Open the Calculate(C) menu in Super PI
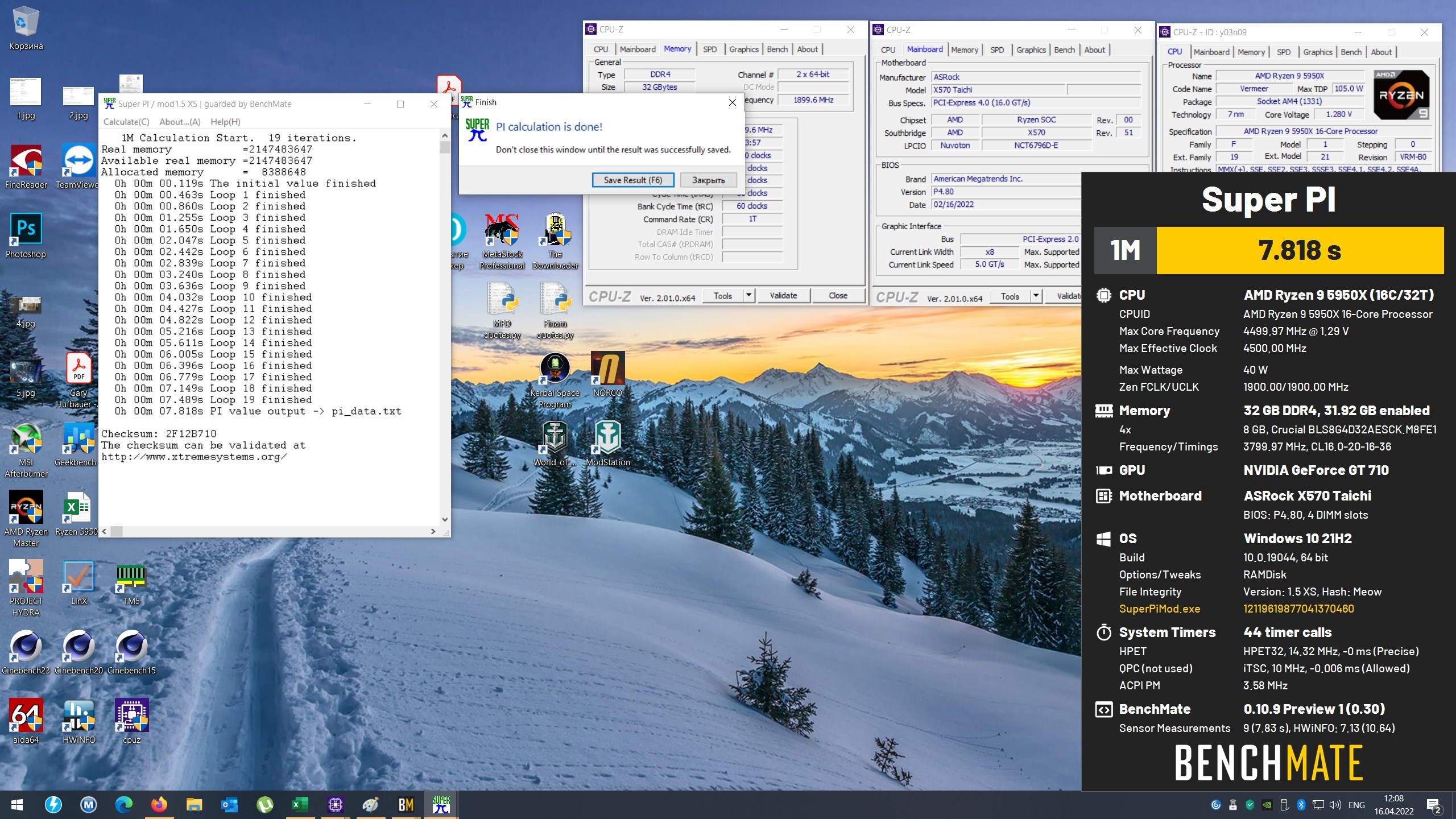Image resolution: width=1456 pixels, height=819 pixels. coord(126,122)
